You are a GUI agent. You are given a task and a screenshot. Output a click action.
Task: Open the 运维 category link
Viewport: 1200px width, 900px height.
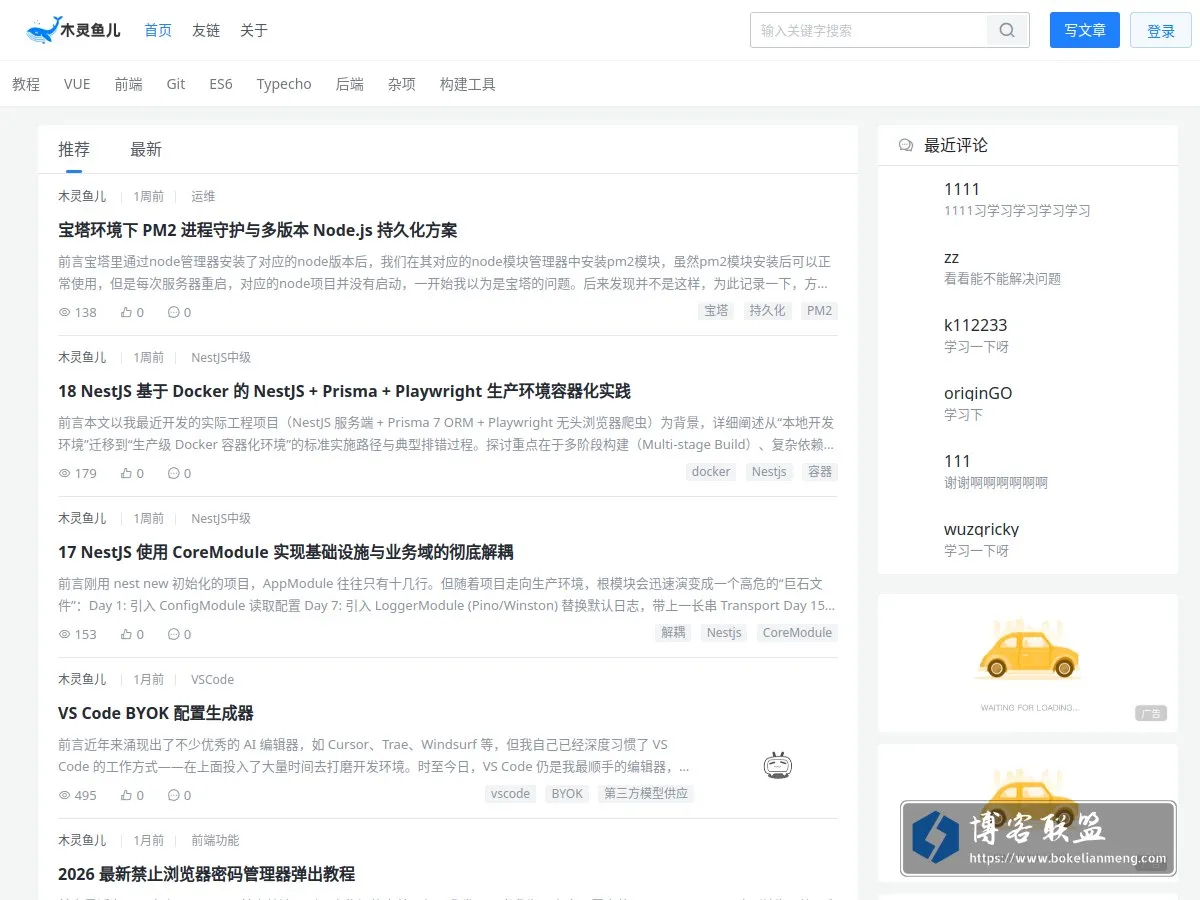pyautogui.click(x=203, y=196)
